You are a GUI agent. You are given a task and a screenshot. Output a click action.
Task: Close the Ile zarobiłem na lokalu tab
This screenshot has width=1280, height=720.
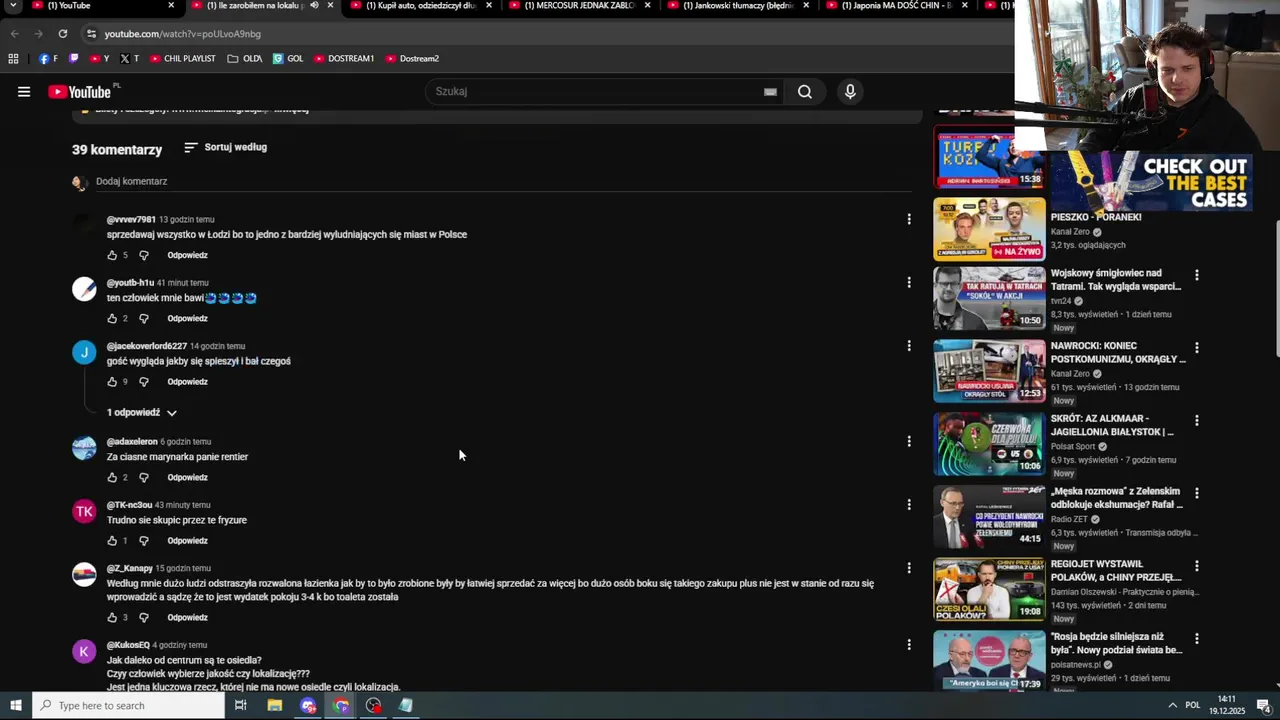pos(330,6)
